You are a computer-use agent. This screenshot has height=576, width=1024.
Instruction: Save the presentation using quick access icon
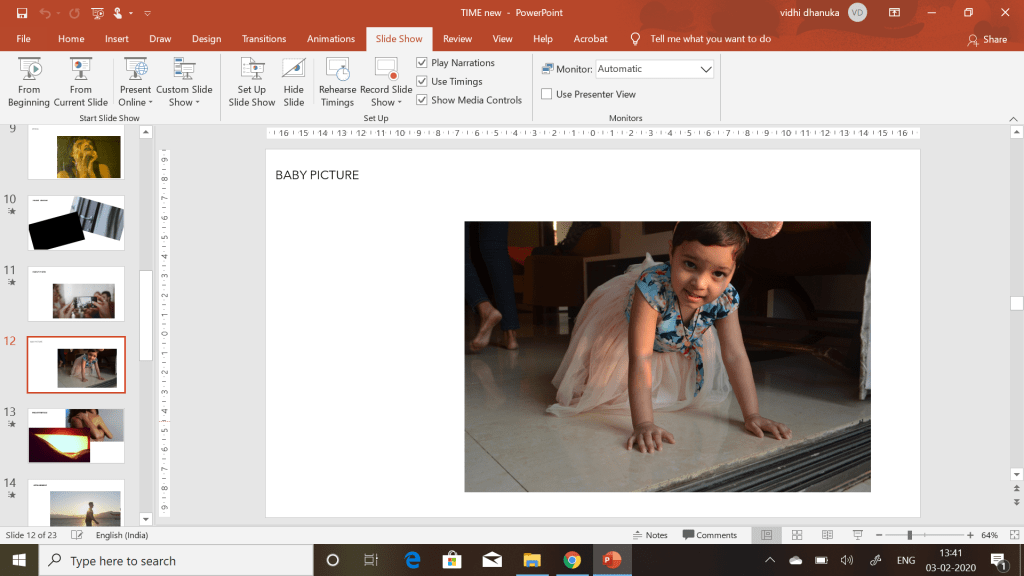pyautogui.click(x=22, y=13)
